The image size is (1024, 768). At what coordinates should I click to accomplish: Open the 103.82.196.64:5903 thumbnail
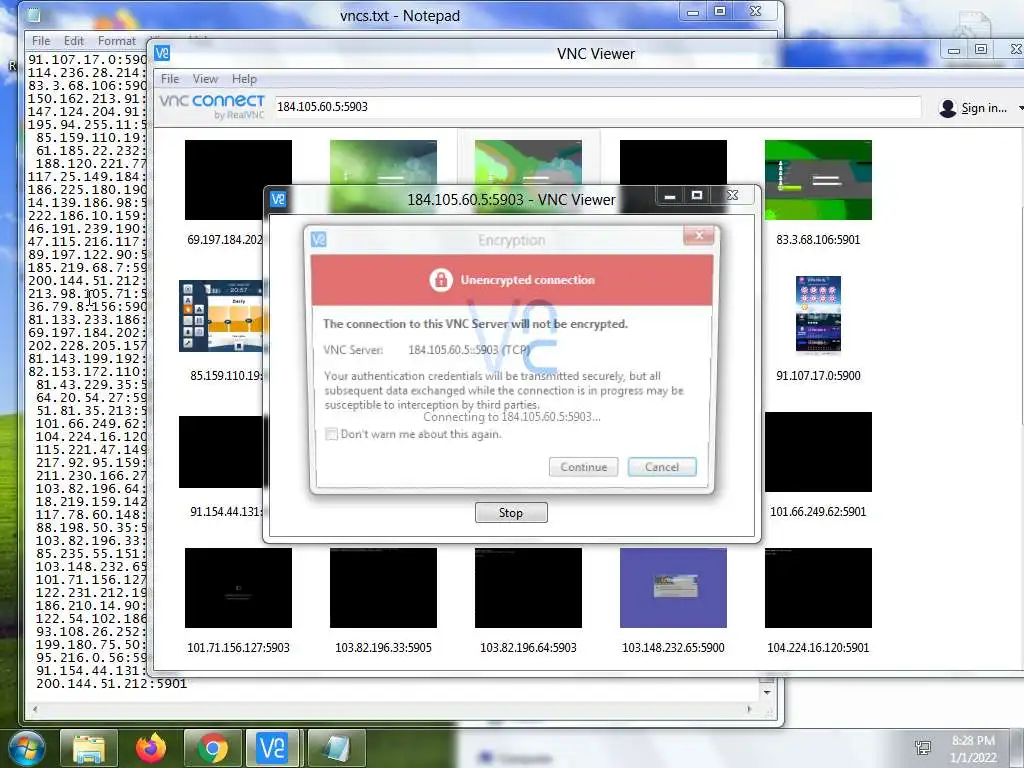pyautogui.click(x=528, y=588)
